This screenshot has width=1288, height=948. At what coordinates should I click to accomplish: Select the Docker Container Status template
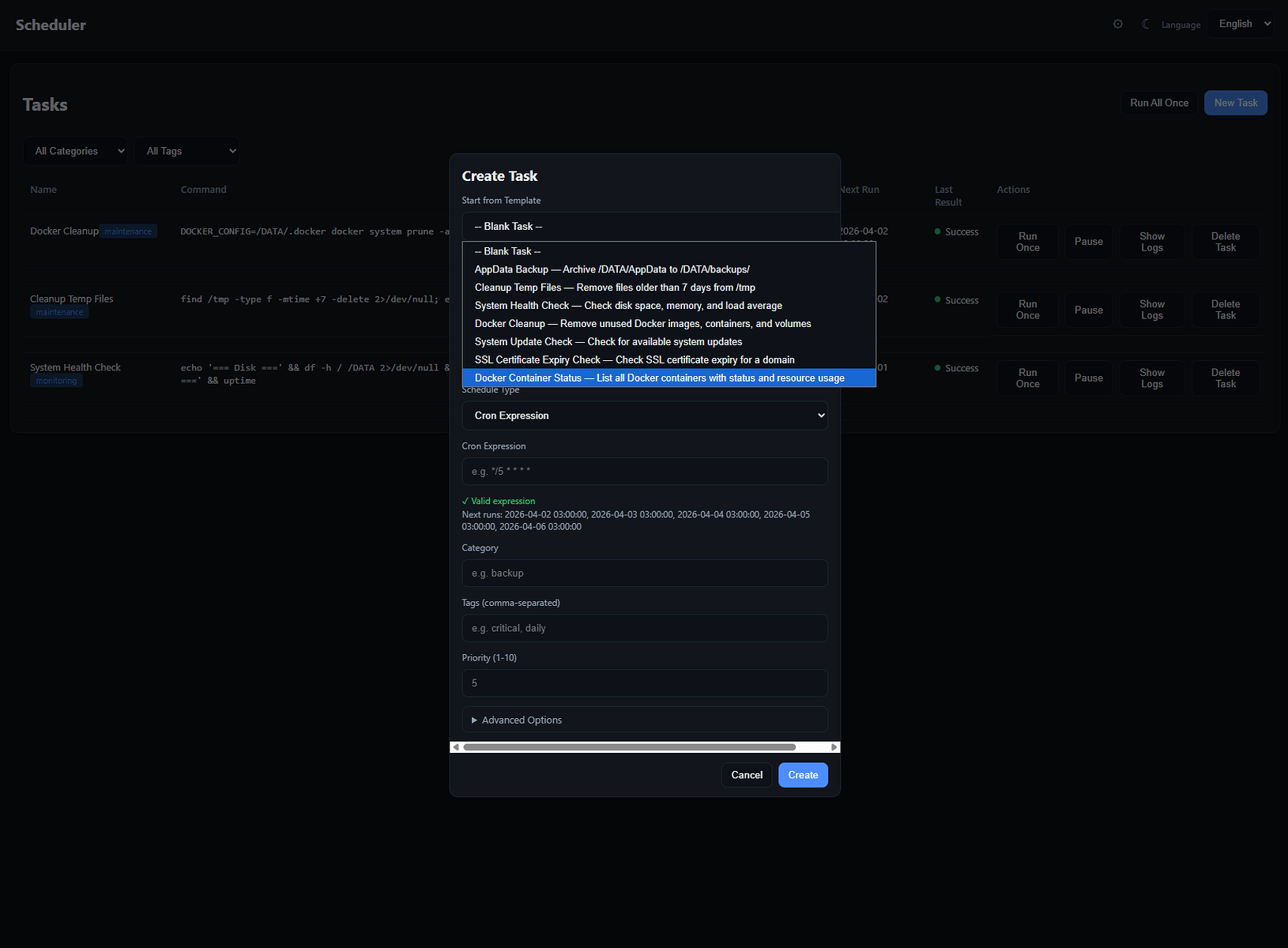[659, 378]
